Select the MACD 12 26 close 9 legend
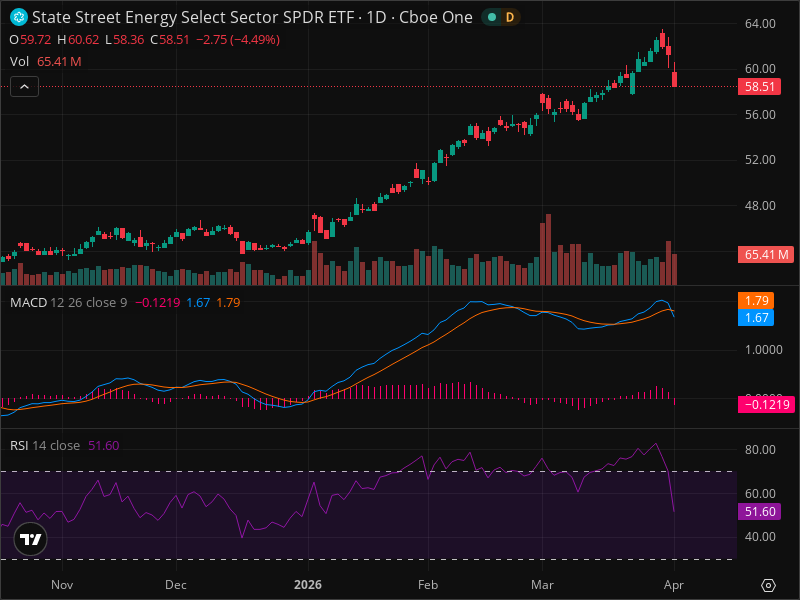This screenshot has height=600, width=800. (x=68, y=303)
